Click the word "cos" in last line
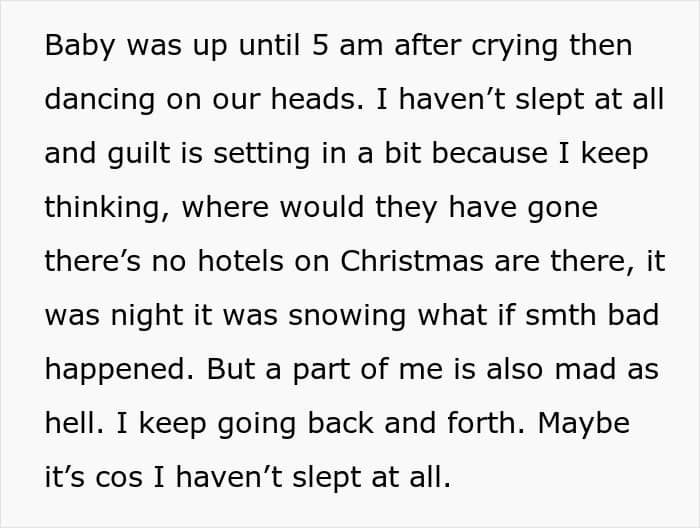The image size is (700, 528). 118,477
